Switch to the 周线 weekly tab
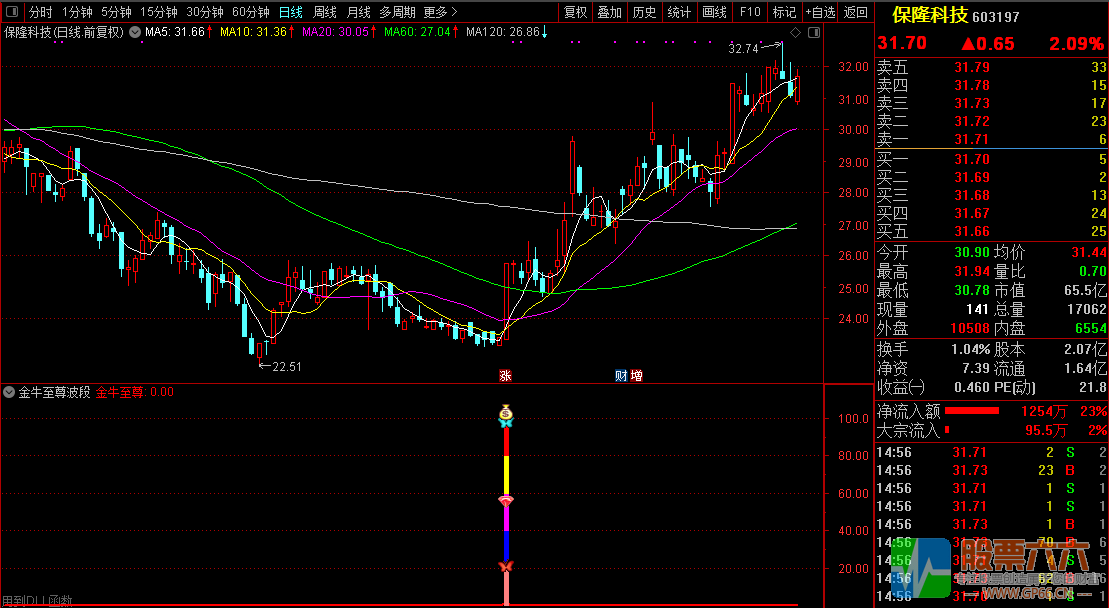The height and width of the screenshot is (608, 1109). 324,13
